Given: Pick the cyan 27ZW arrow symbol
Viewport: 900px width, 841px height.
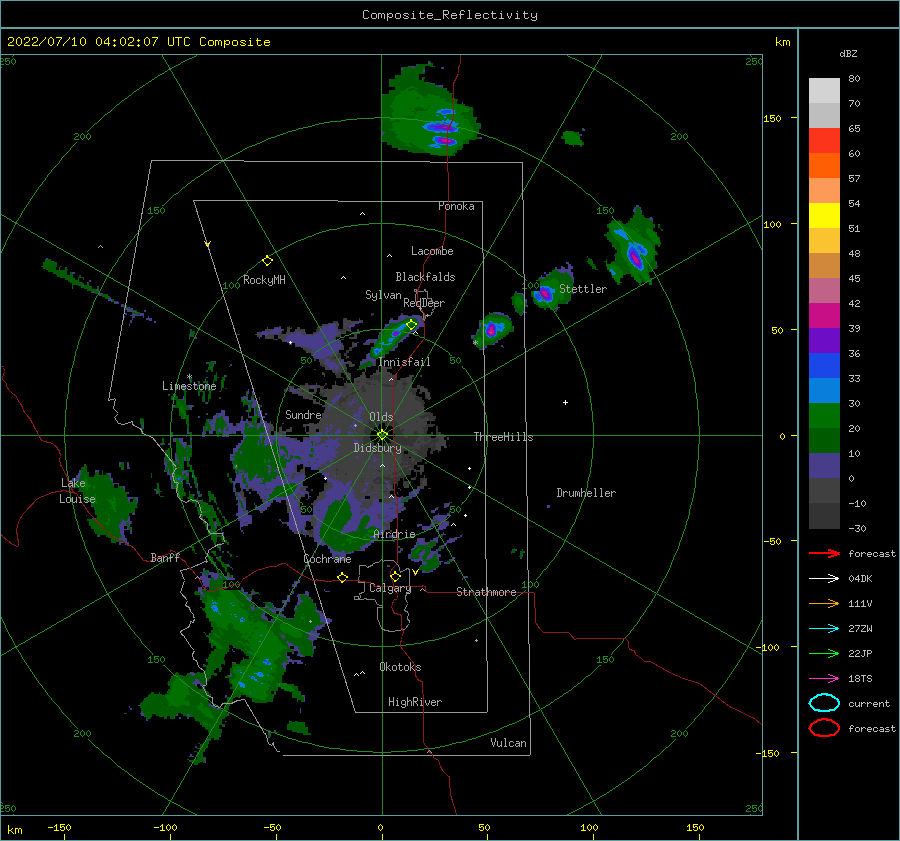Looking at the screenshot, I should pyautogui.click(x=824, y=629).
